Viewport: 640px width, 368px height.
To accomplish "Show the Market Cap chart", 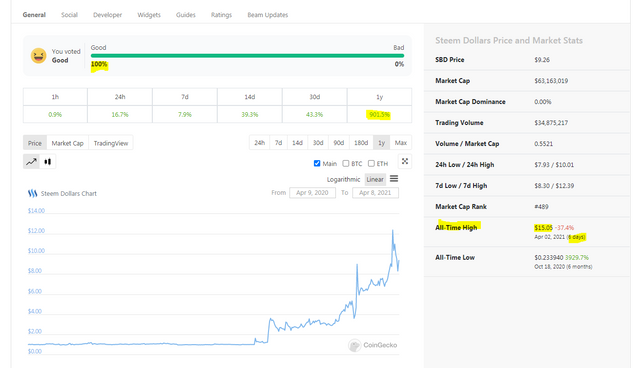I will (67, 143).
